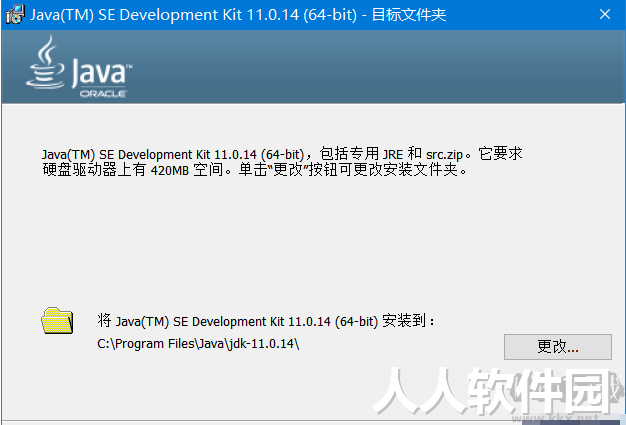Click the yellow folder icon beside install path

pos(57,320)
